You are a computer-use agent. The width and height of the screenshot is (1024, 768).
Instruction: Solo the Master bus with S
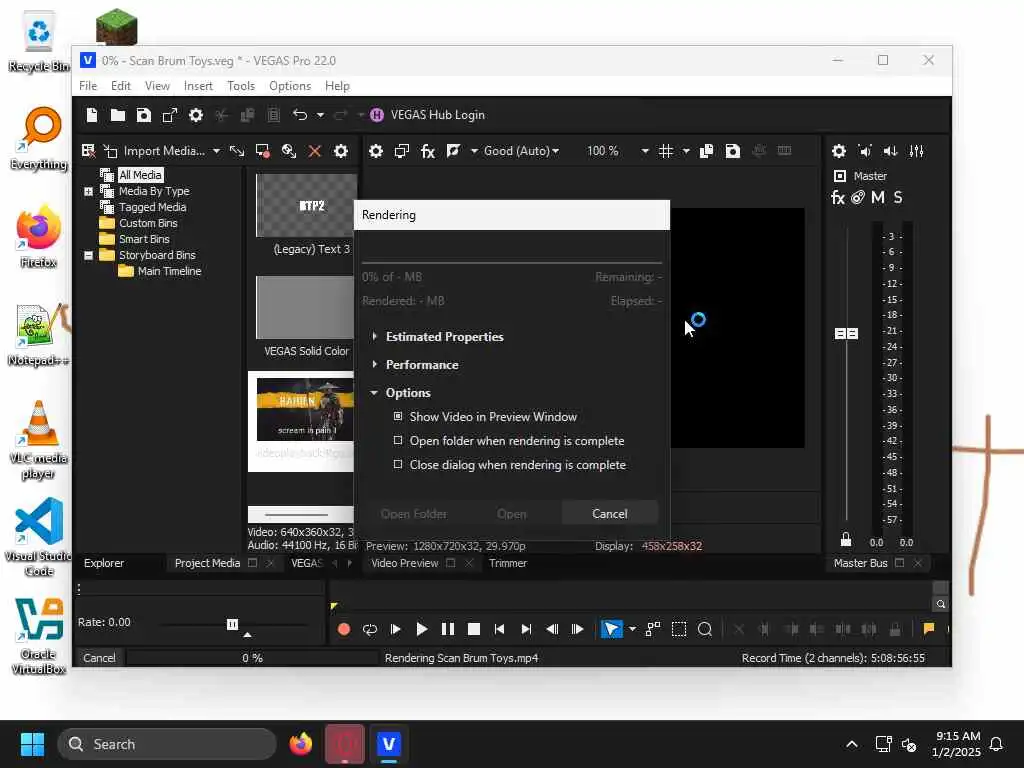898,197
